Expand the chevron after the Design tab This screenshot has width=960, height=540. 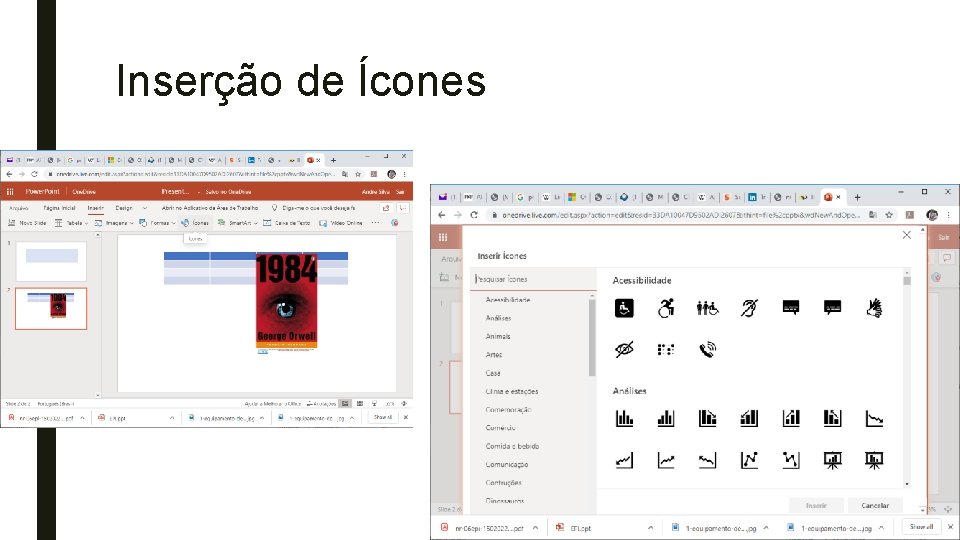click(x=144, y=208)
